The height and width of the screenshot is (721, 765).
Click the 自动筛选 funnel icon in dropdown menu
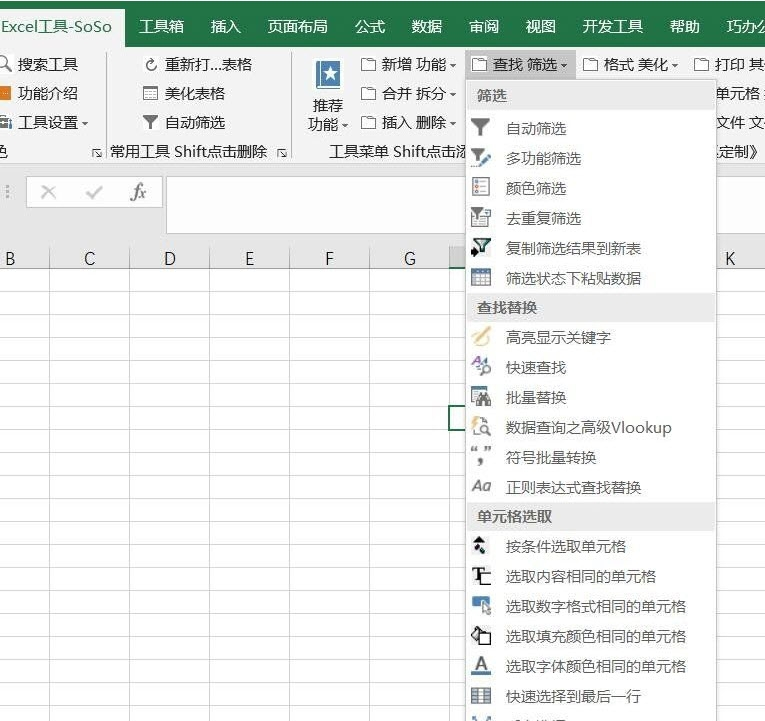(x=481, y=128)
